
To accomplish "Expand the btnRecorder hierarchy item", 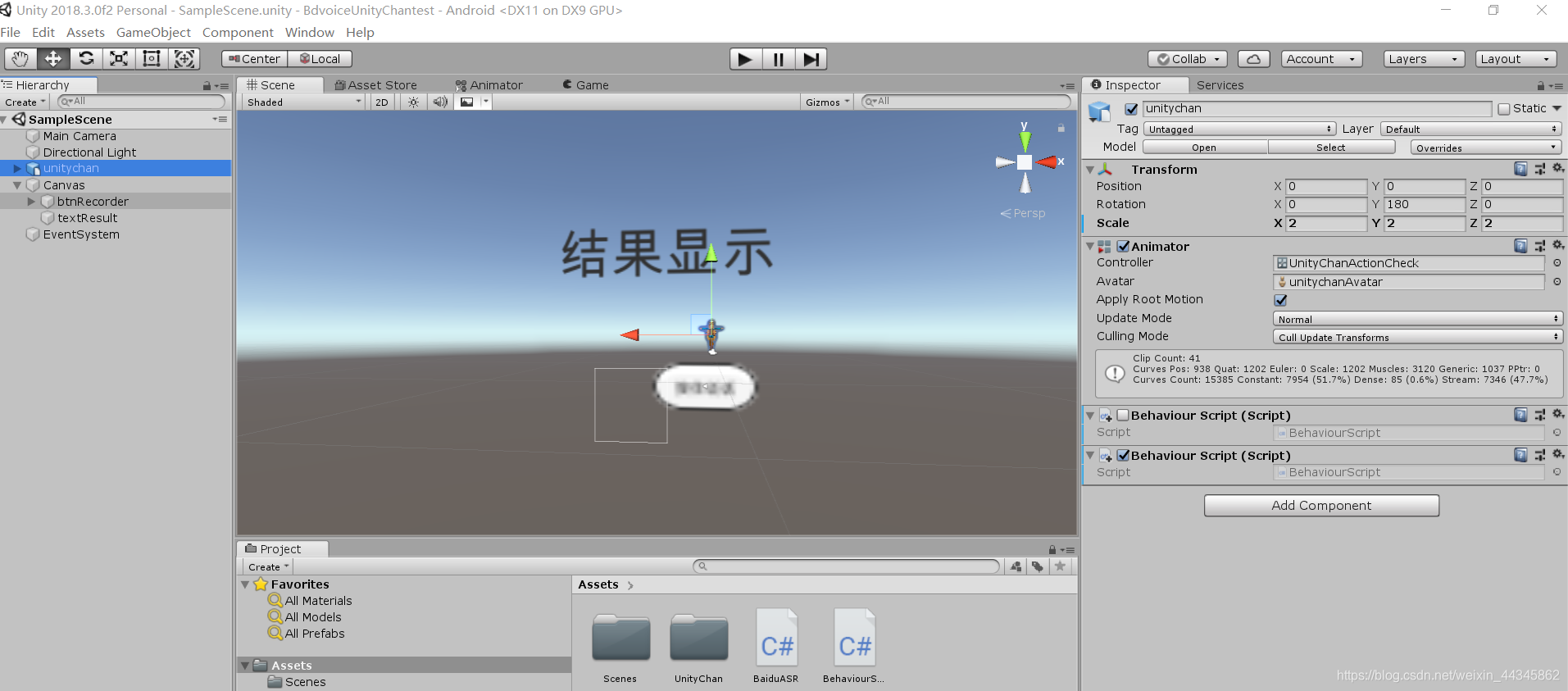I will pyautogui.click(x=32, y=202).
